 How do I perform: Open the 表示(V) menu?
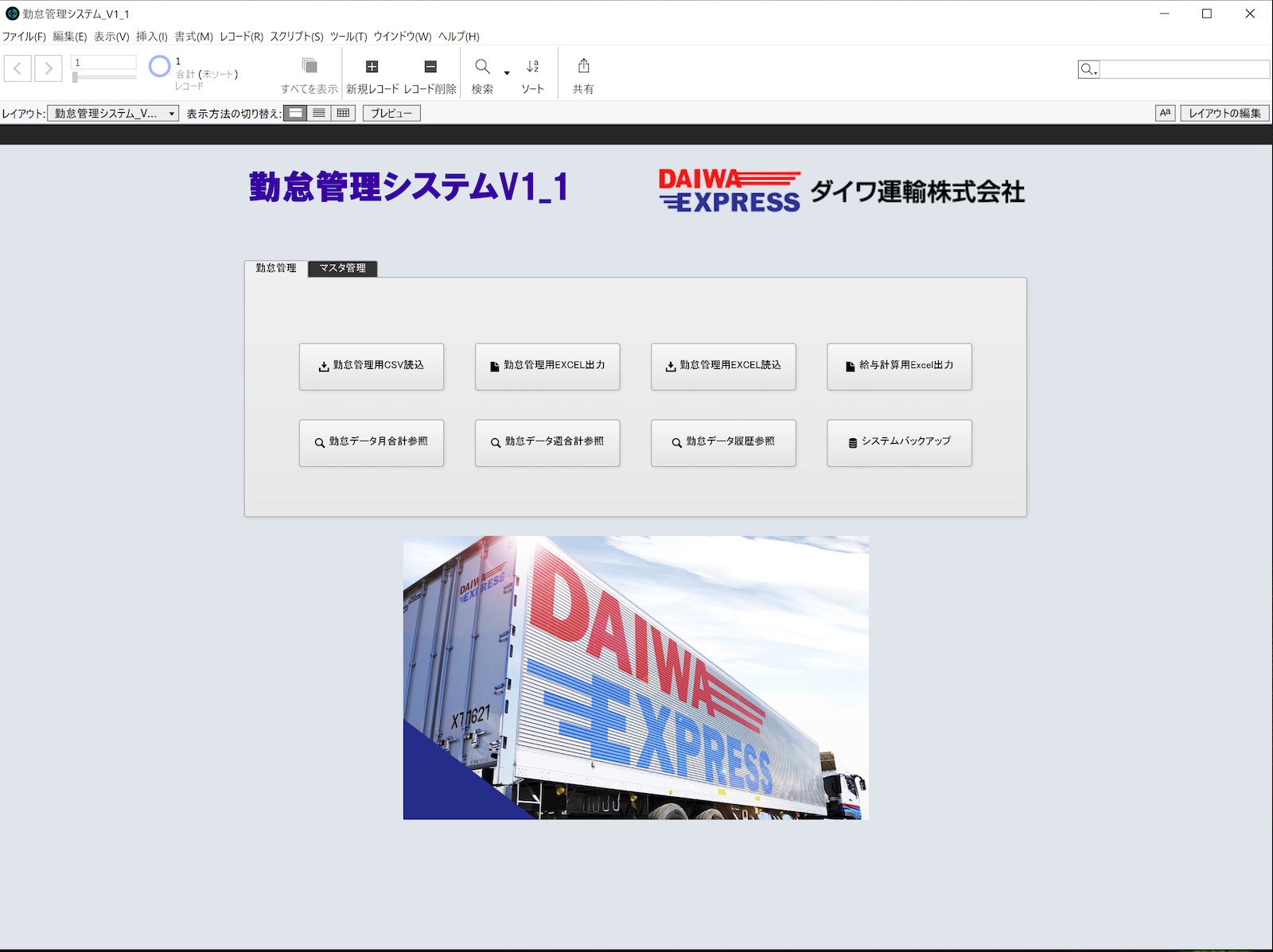tap(111, 37)
